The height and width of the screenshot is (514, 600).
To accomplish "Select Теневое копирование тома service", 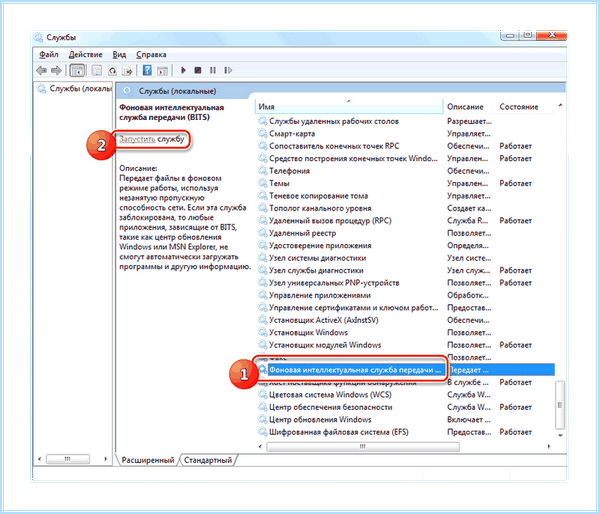I will (x=406, y=196).
